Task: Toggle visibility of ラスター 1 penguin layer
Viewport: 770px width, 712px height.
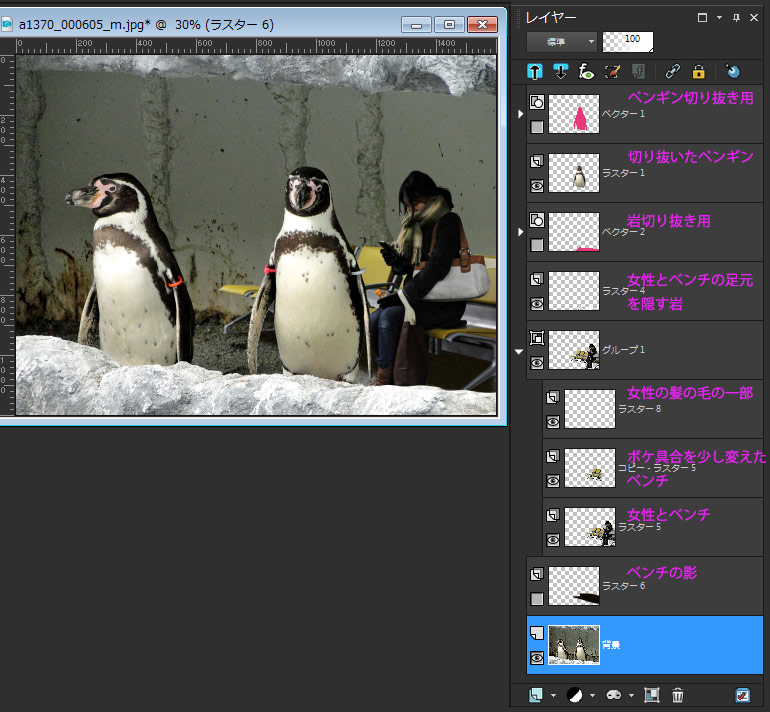Action: [x=537, y=185]
